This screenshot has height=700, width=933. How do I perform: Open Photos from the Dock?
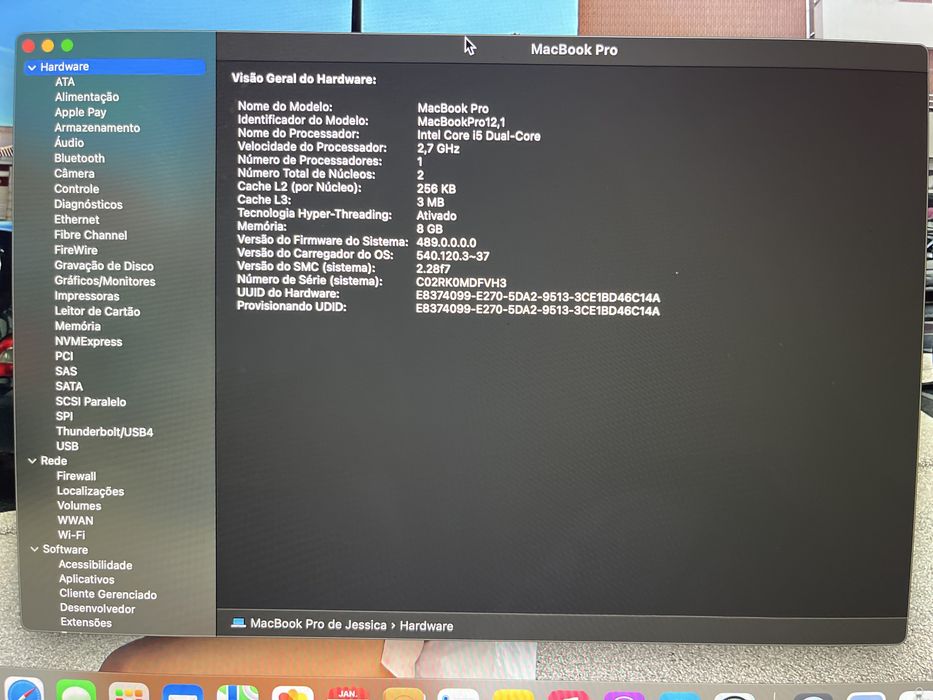point(292,693)
